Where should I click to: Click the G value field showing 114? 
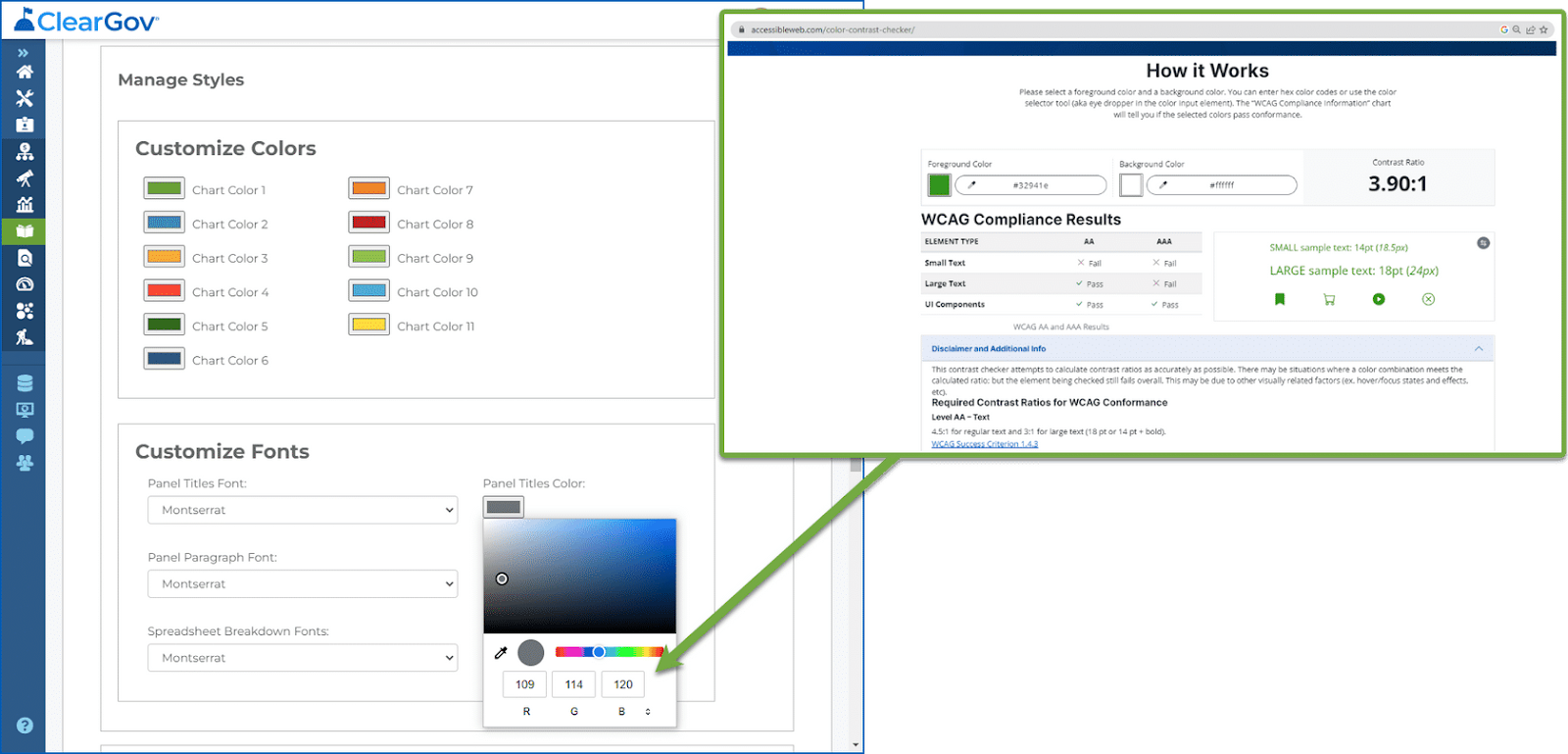pos(574,684)
